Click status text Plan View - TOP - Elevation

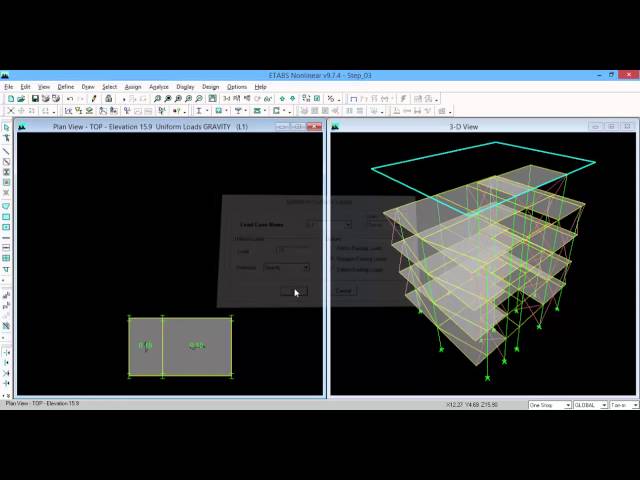coord(42,403)
